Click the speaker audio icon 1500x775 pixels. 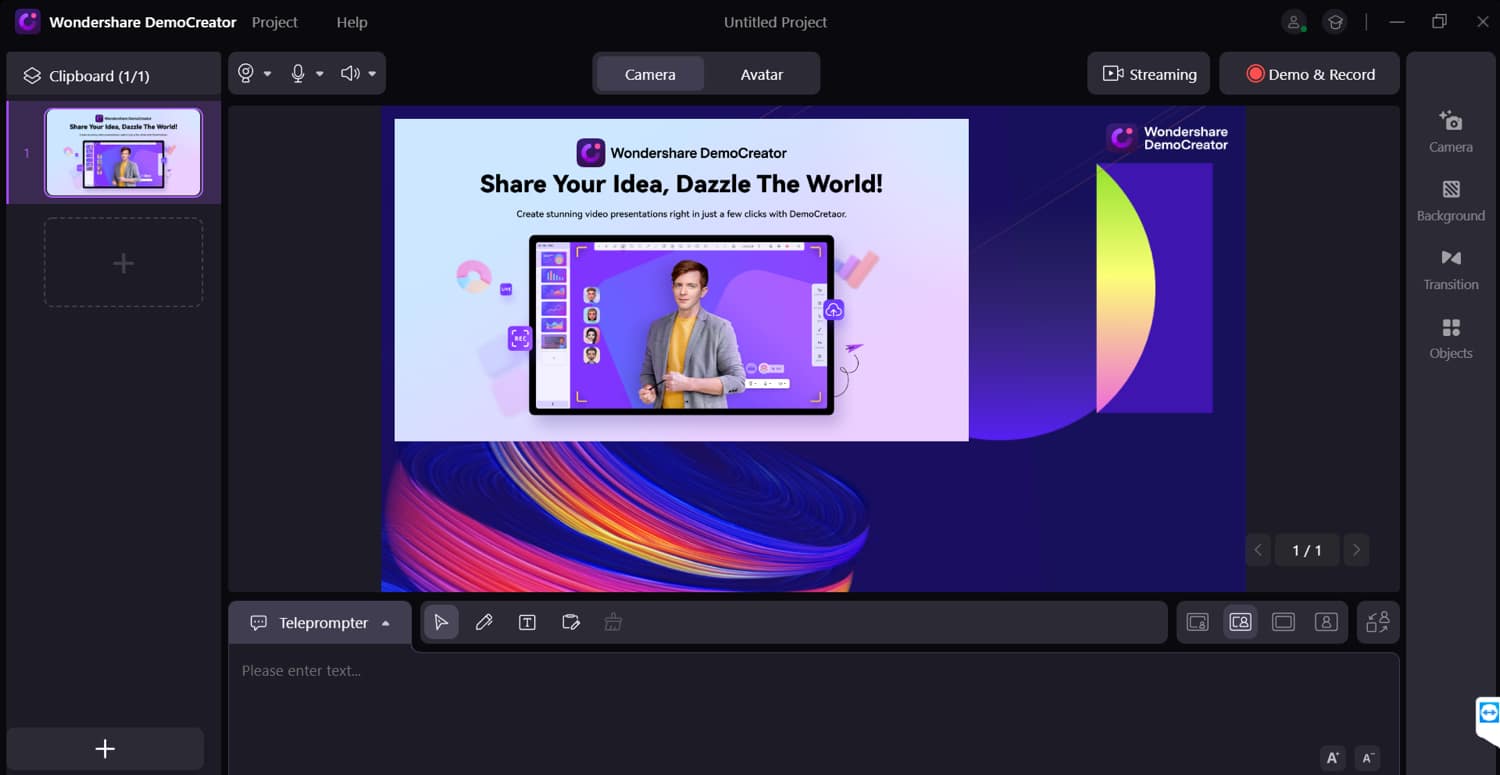click(x=350, y=73)
